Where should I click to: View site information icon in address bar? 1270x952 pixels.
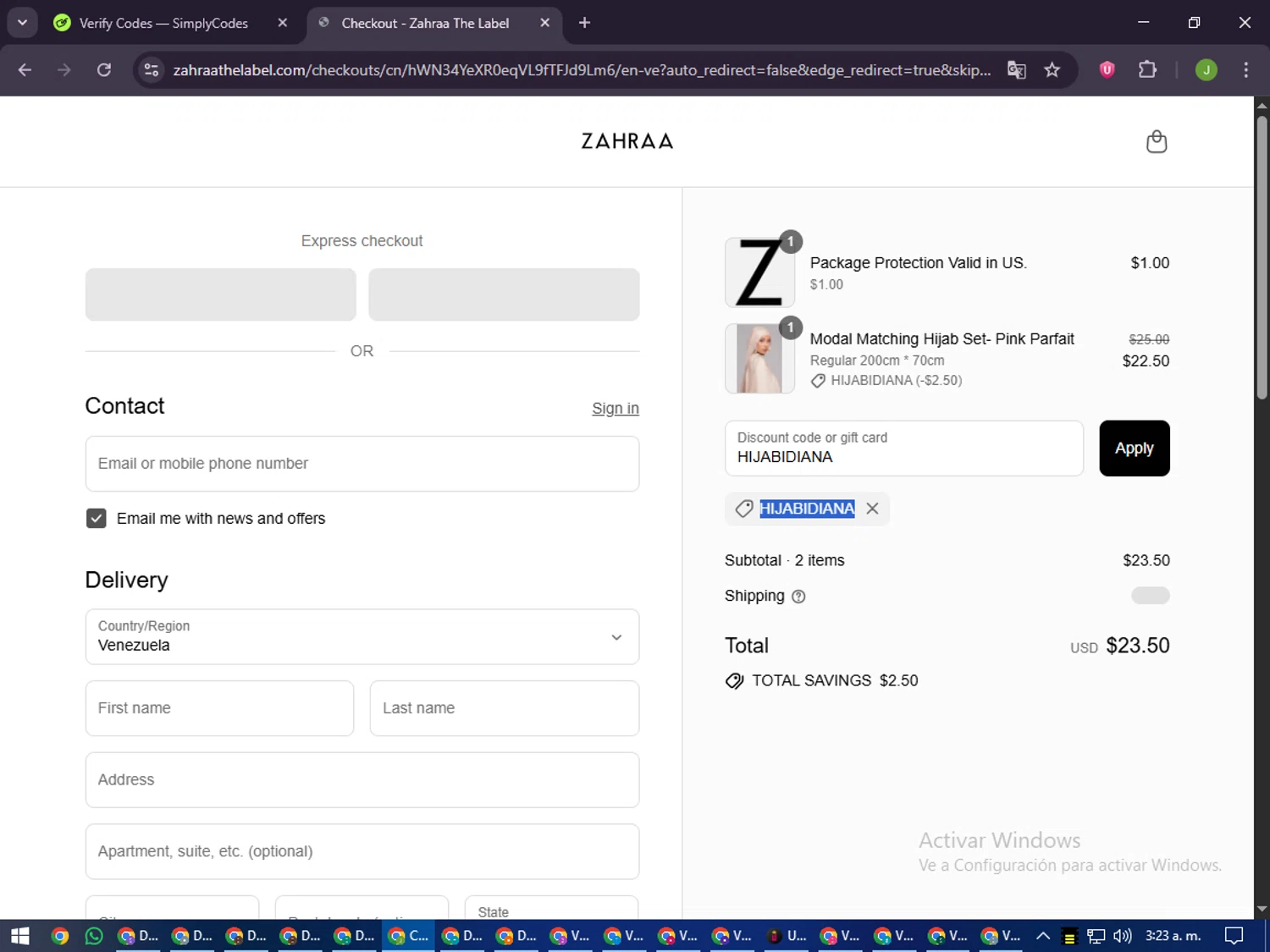click(152, 70)
